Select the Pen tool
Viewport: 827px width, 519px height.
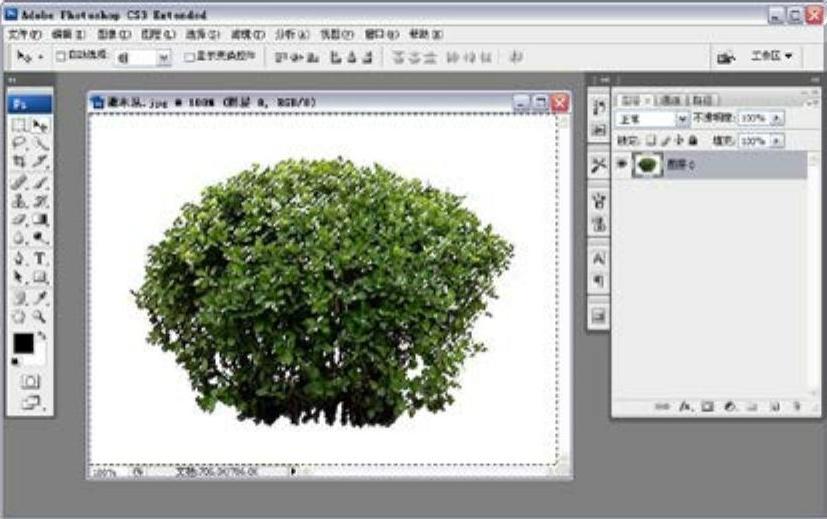pyautogui.click(x=19, y=258)
